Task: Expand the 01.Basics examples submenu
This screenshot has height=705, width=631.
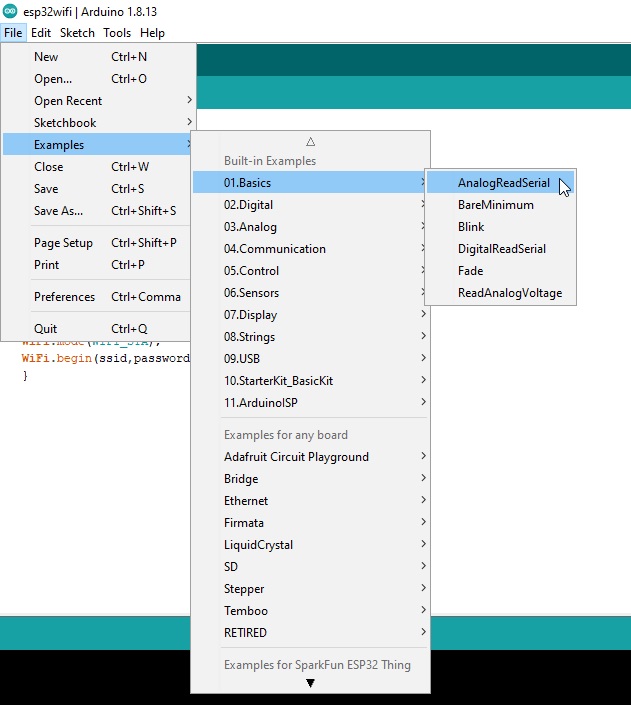Action: tap(310, 183)
